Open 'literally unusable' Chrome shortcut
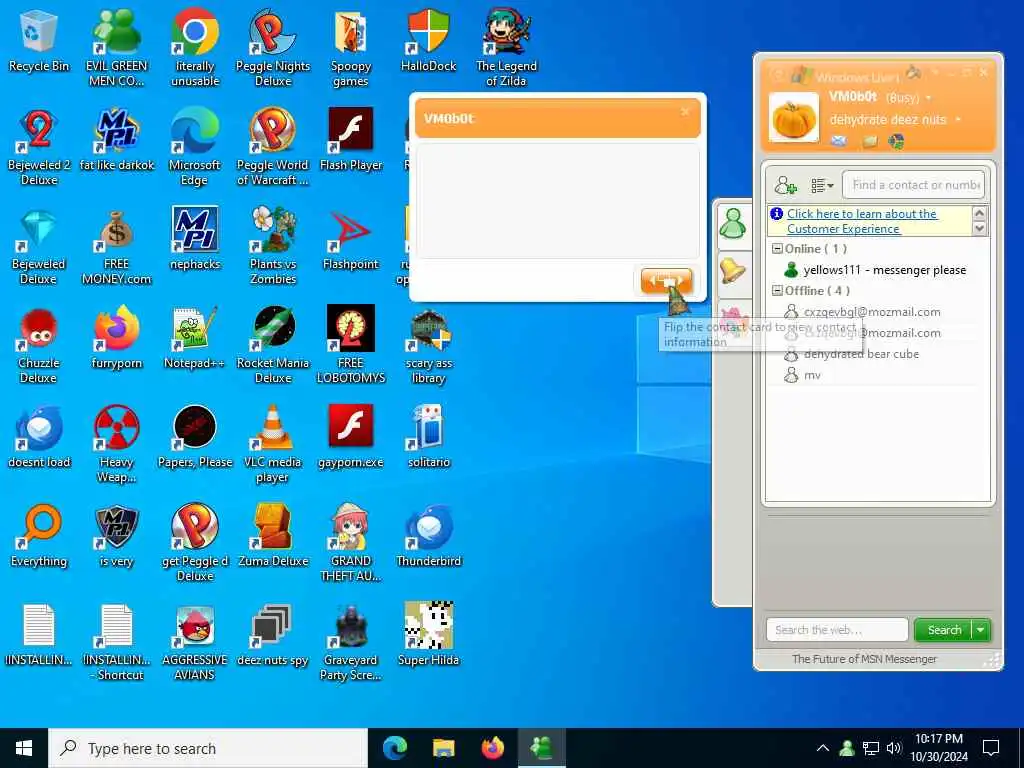The height and width of the screenshot is (768, 1024). tap(195, 49)
